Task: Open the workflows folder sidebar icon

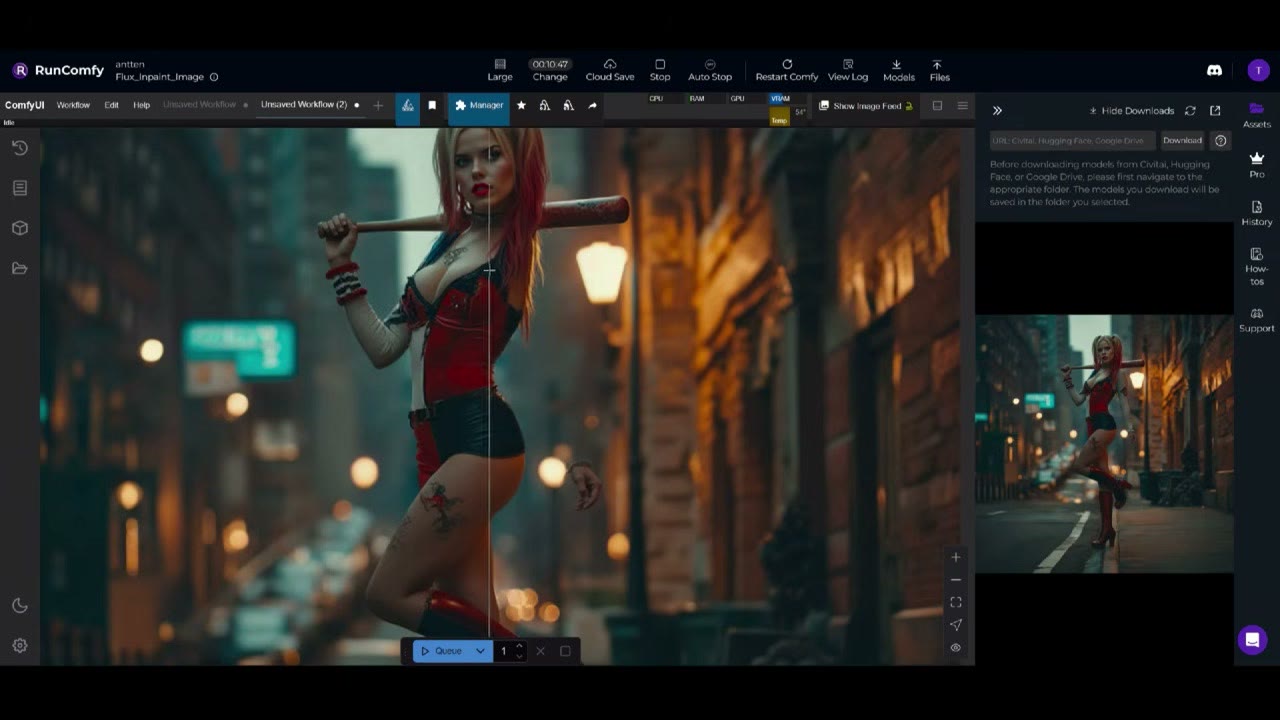Action: point(19,268)
